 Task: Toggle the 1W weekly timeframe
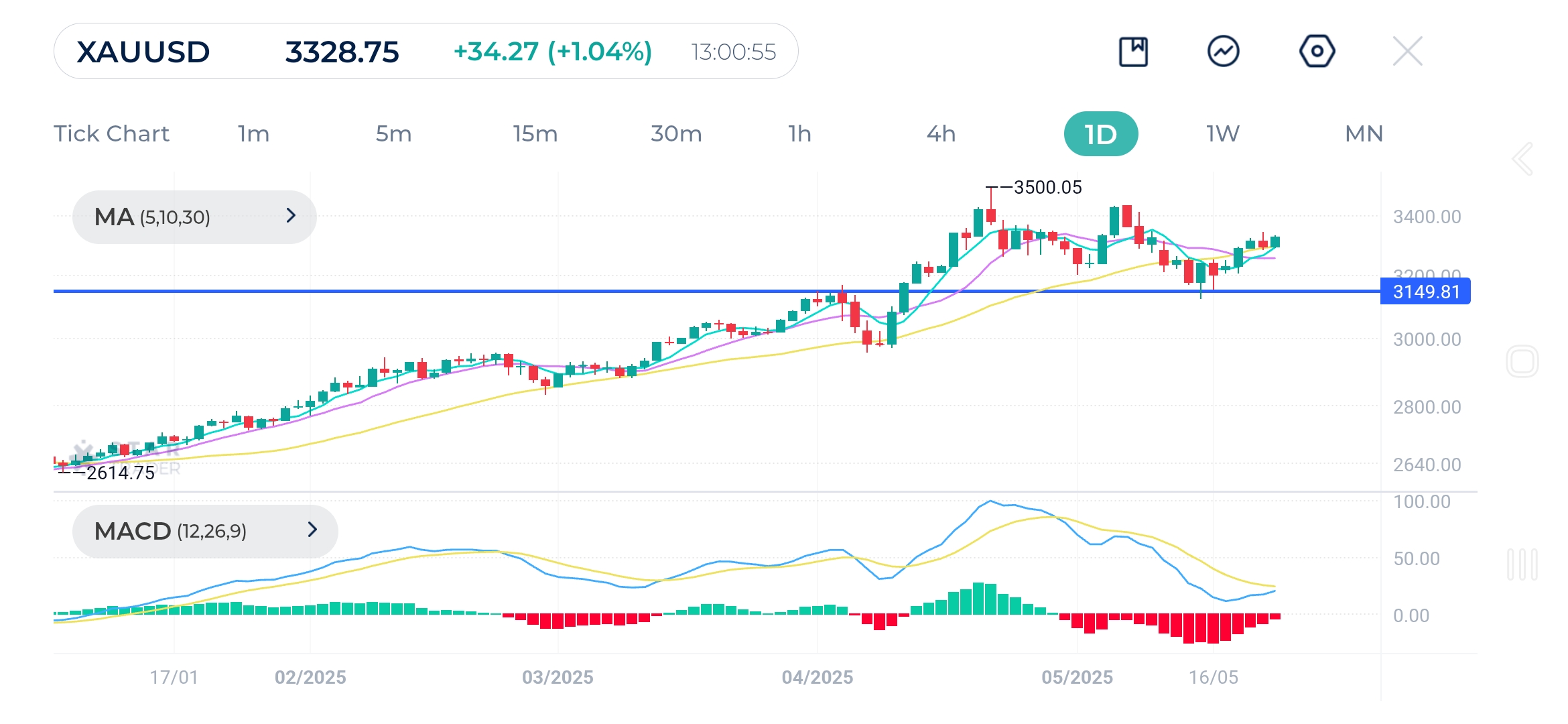[1221, 133]
